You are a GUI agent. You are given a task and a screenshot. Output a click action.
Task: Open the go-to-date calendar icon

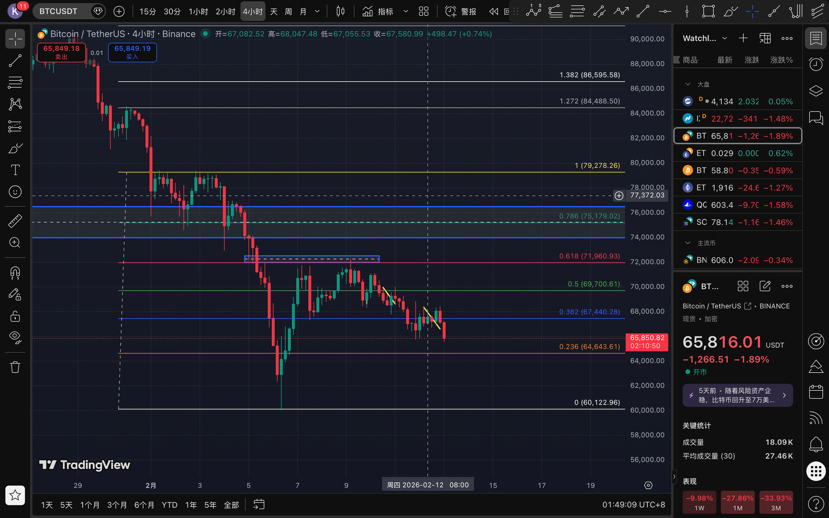pyautogui.click(x=259, y=504)
